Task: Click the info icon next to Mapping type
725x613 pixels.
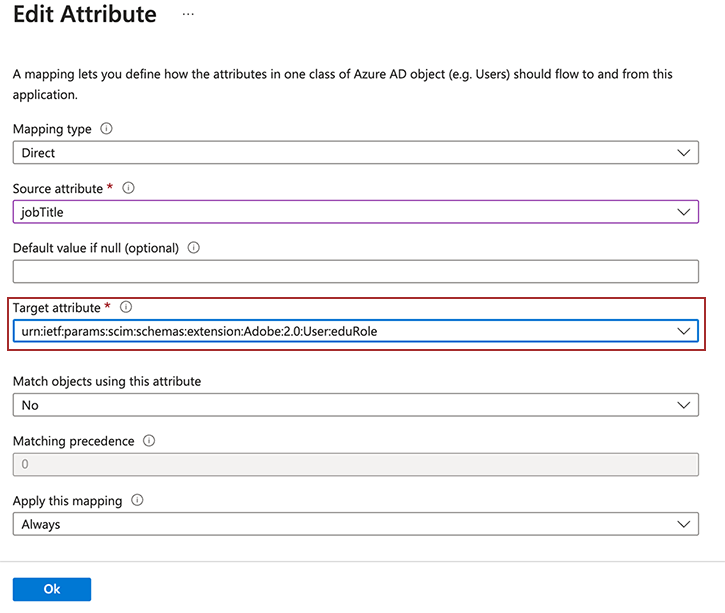Action: tap(107, 129)
